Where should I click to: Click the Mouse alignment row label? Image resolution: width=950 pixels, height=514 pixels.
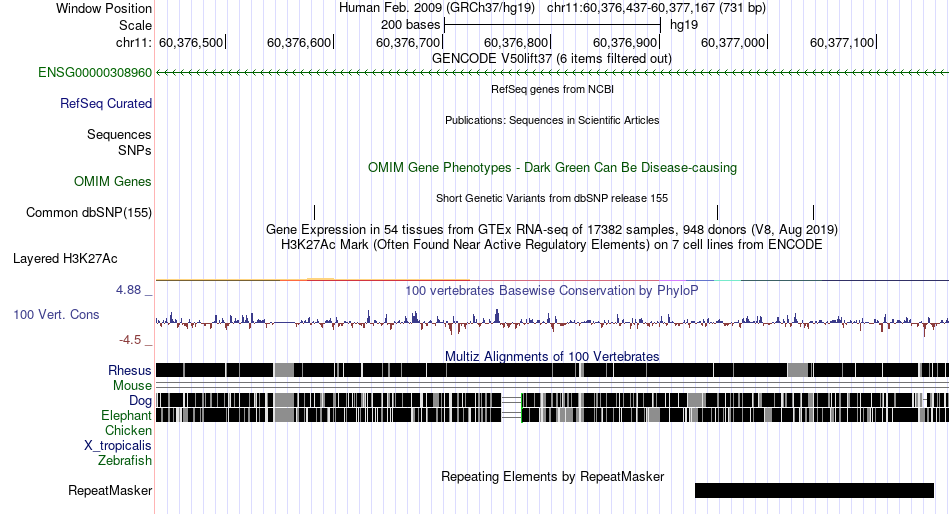click(x=132, y=386)
